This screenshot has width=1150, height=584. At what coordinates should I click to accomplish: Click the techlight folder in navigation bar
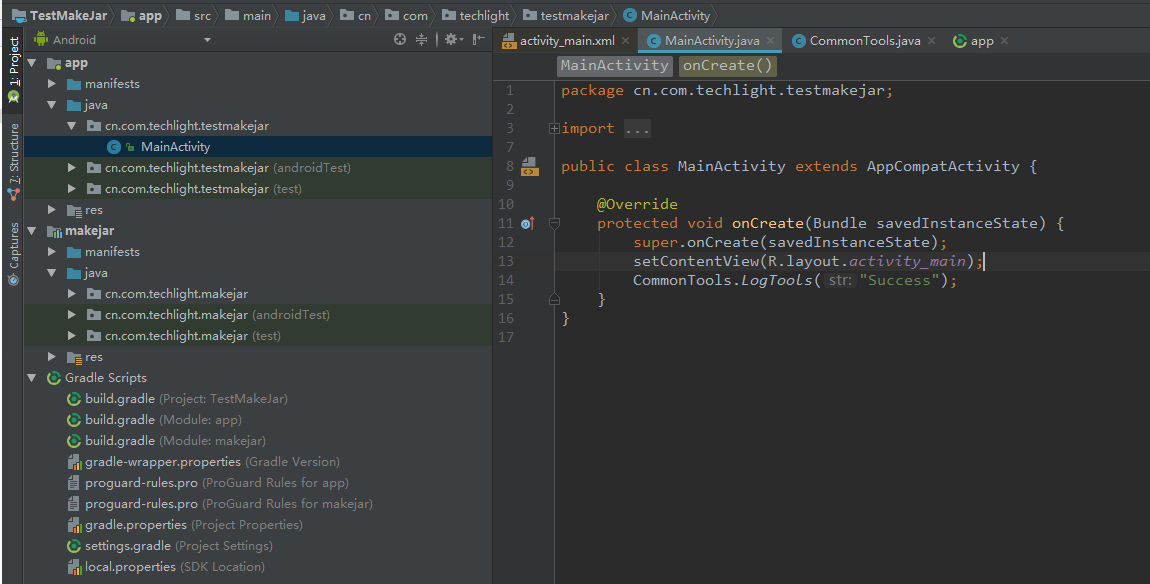476,15
